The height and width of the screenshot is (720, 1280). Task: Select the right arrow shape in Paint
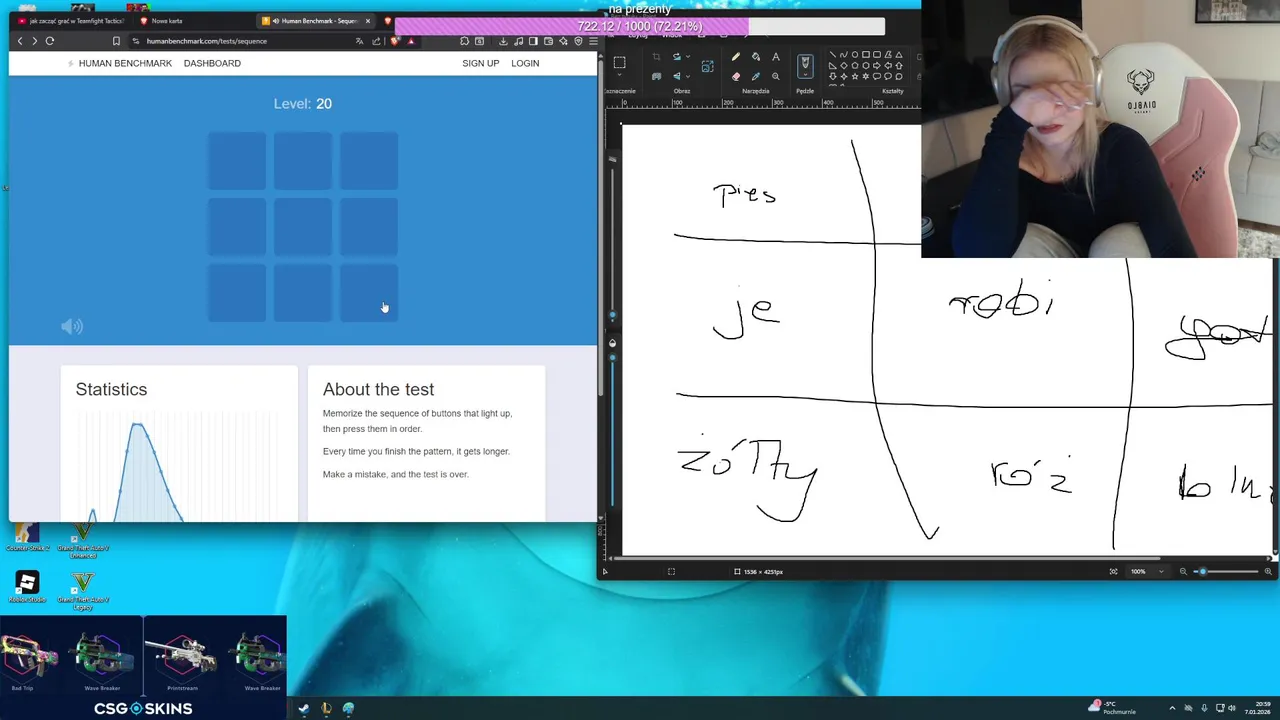(876, 65)
